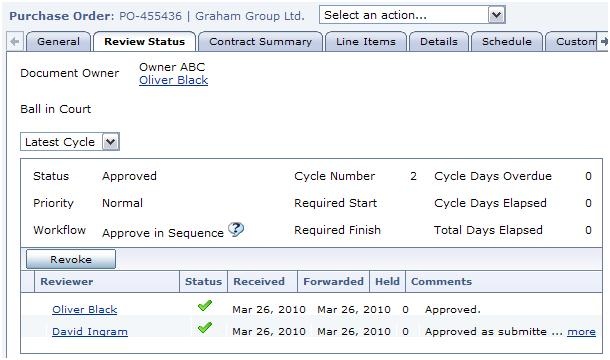Screen dimensions: 610x360
Task: Click the right tab scroll arrow
Action: click(x=603, y=41)
